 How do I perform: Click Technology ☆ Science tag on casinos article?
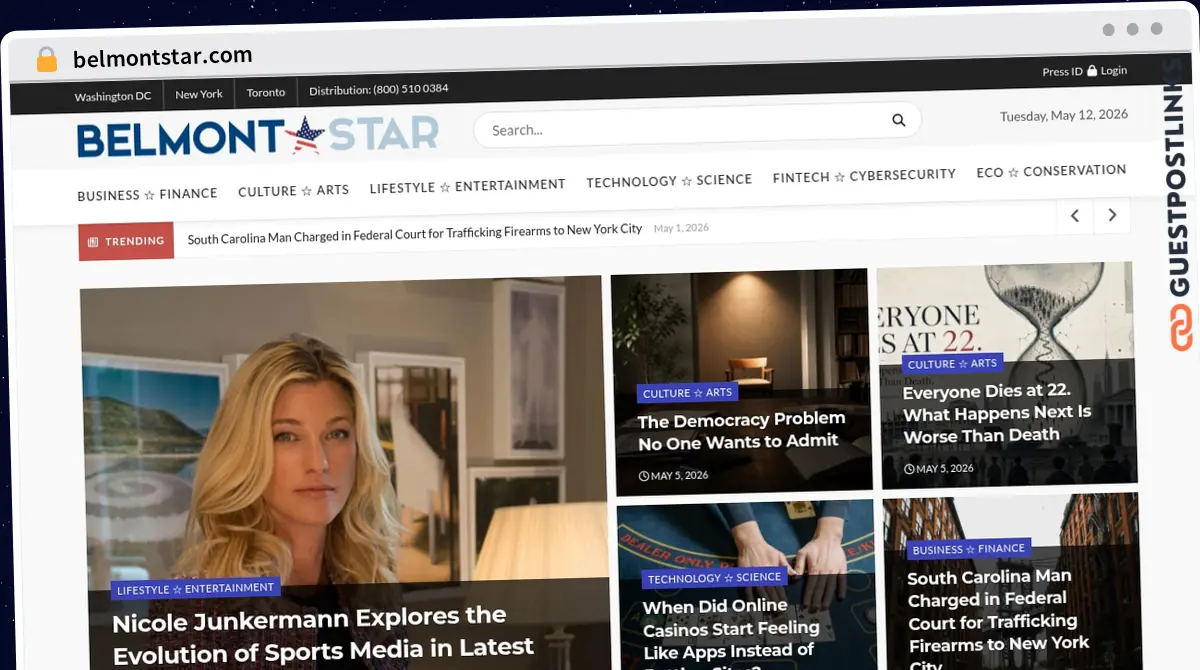point(714,578)
